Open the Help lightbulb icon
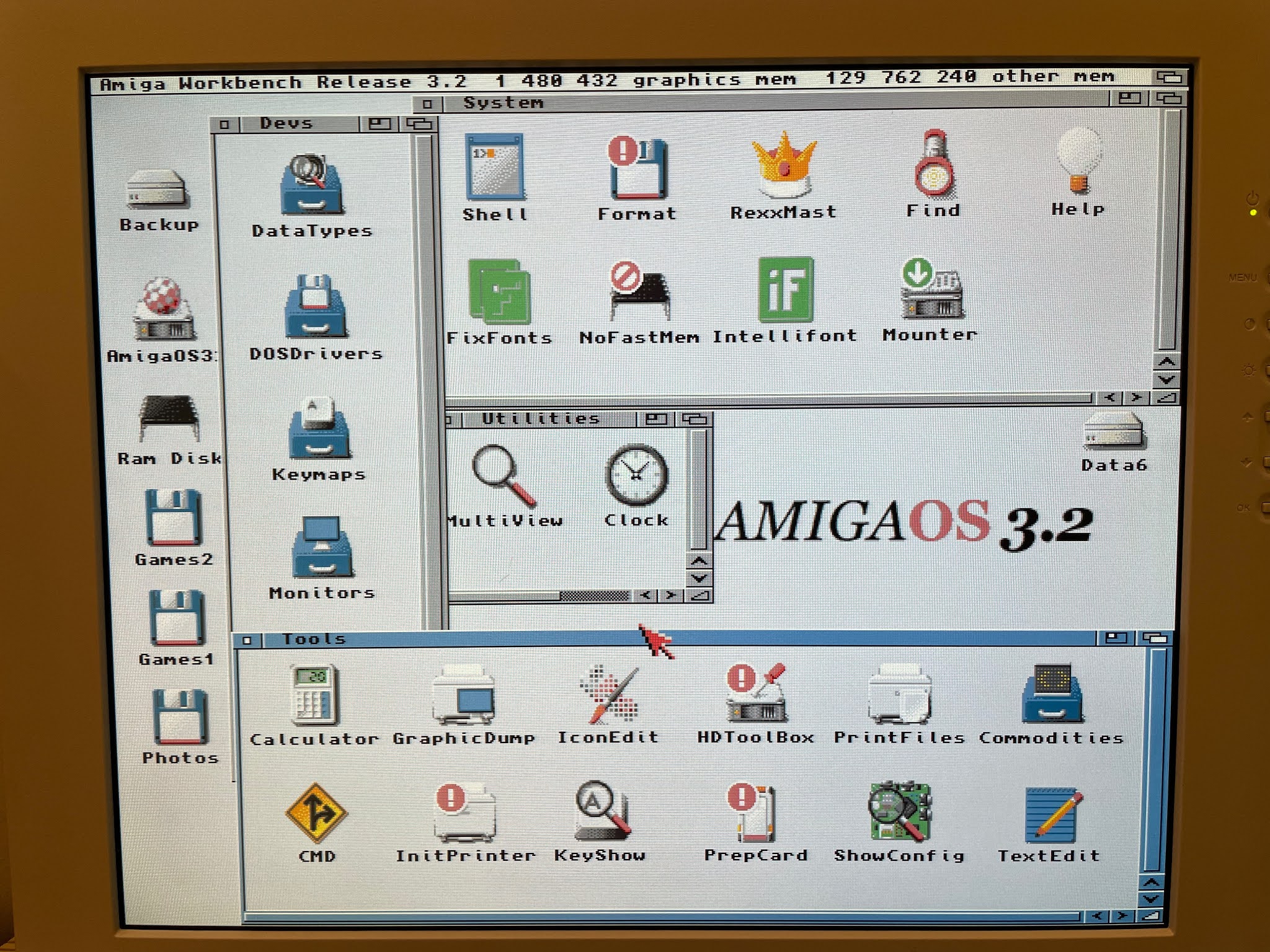The width and height of the screenshot is (1270, 952). pos(1079,161)
